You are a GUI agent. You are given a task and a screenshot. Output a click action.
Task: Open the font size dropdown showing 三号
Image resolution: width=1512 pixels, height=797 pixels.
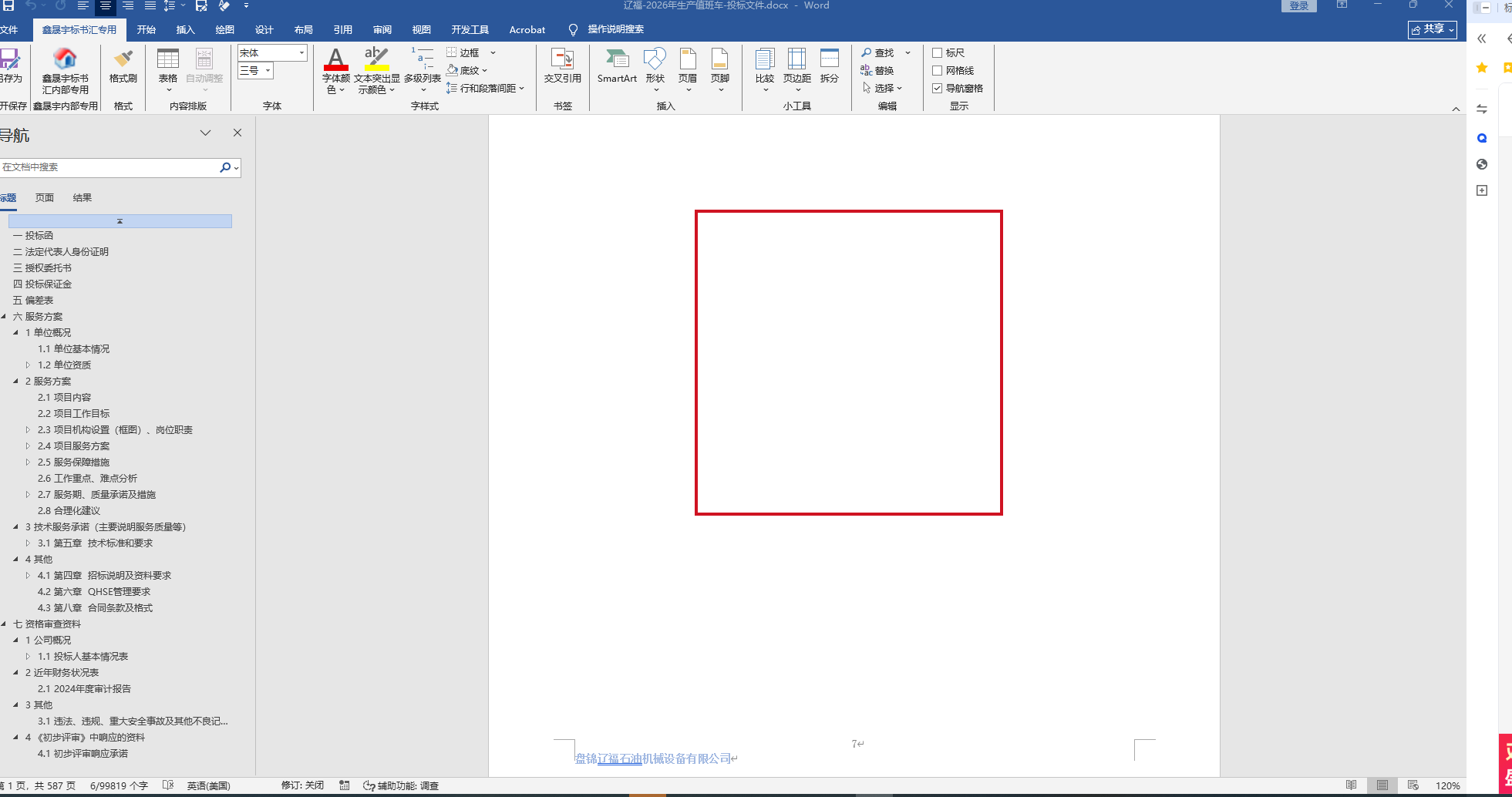coord(268,70)
